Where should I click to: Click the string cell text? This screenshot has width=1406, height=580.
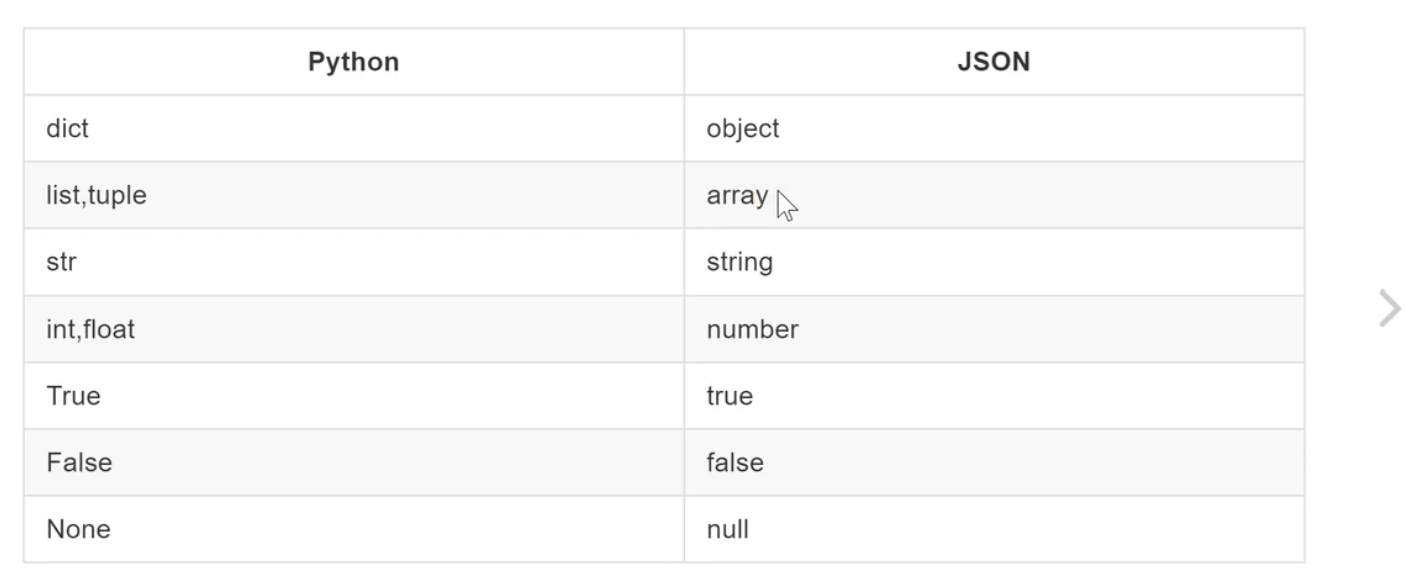coord(739,263)
